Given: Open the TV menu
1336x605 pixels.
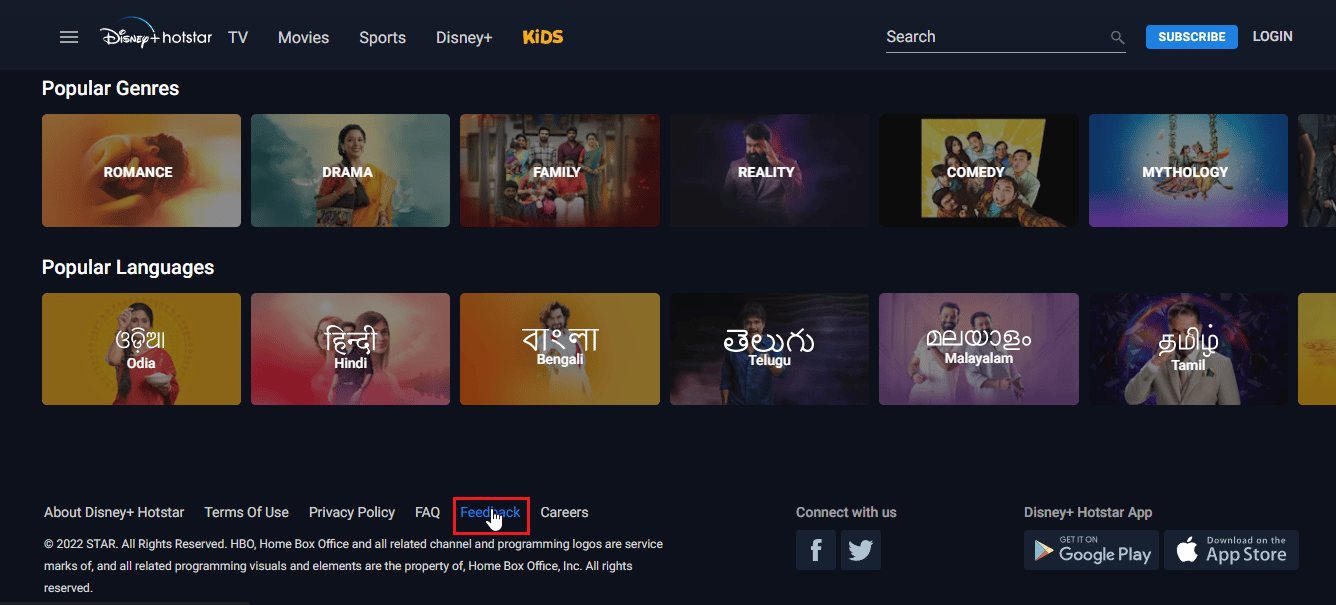Looking at the screenshot, I should coord(238,37).
